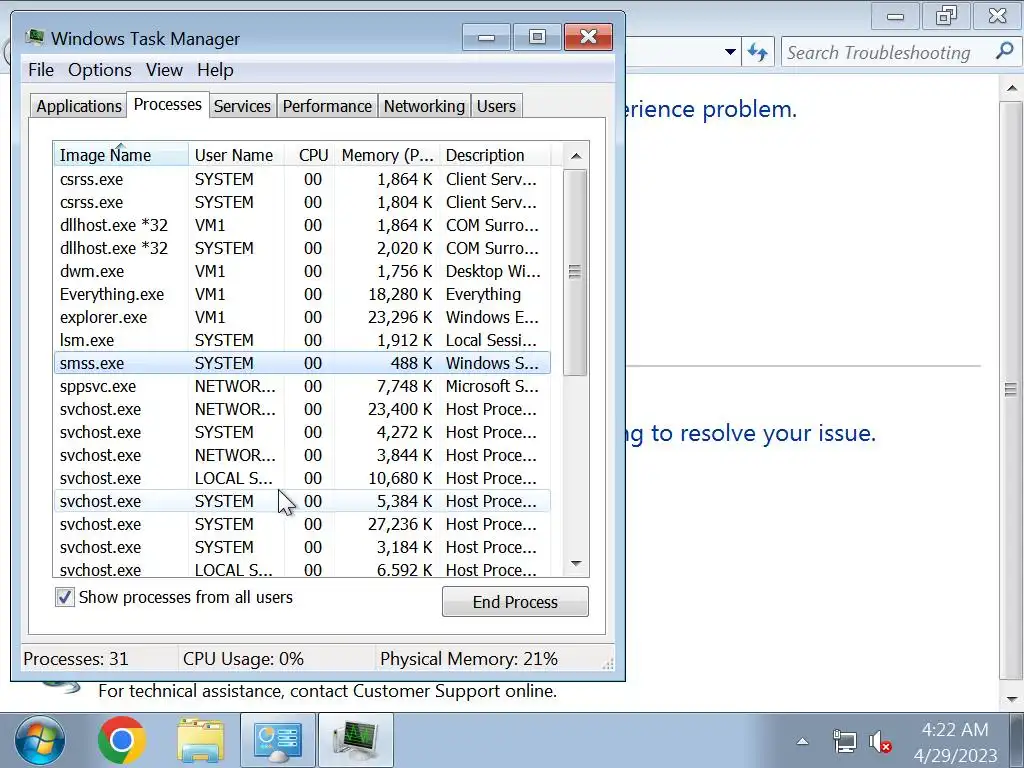Select svchost.exe row using 10,680 K
Image resolution: width=1024 pixels, height=768 pixels.
tap(302, 478)
